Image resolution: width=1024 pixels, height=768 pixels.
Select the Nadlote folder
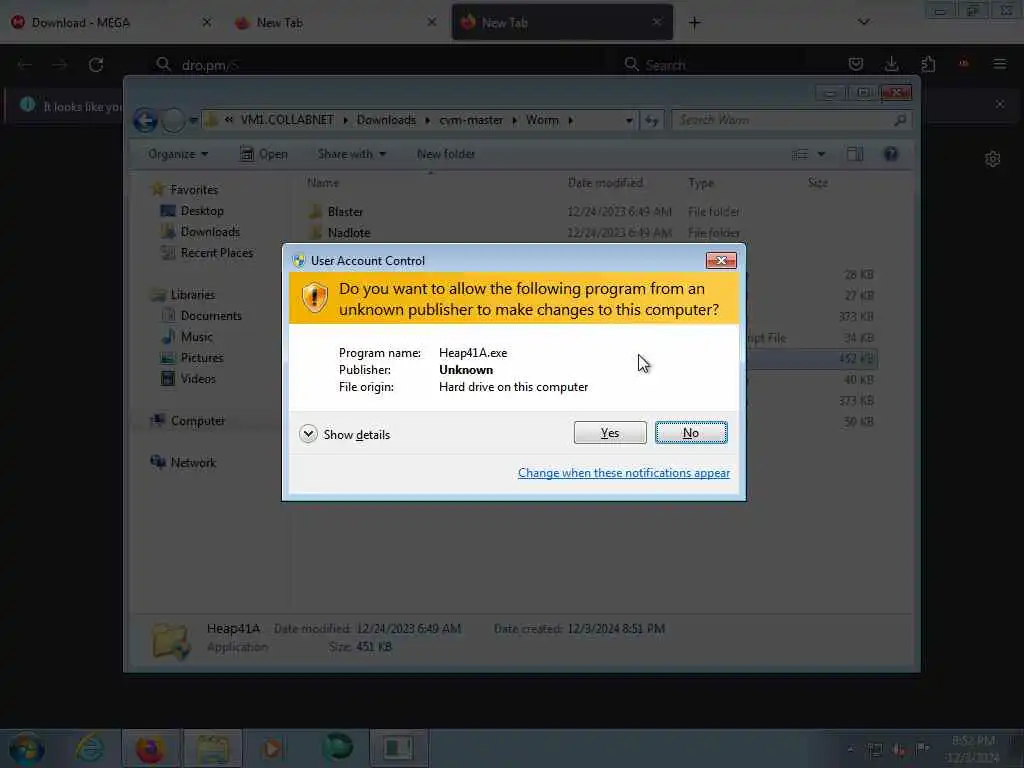349,232
